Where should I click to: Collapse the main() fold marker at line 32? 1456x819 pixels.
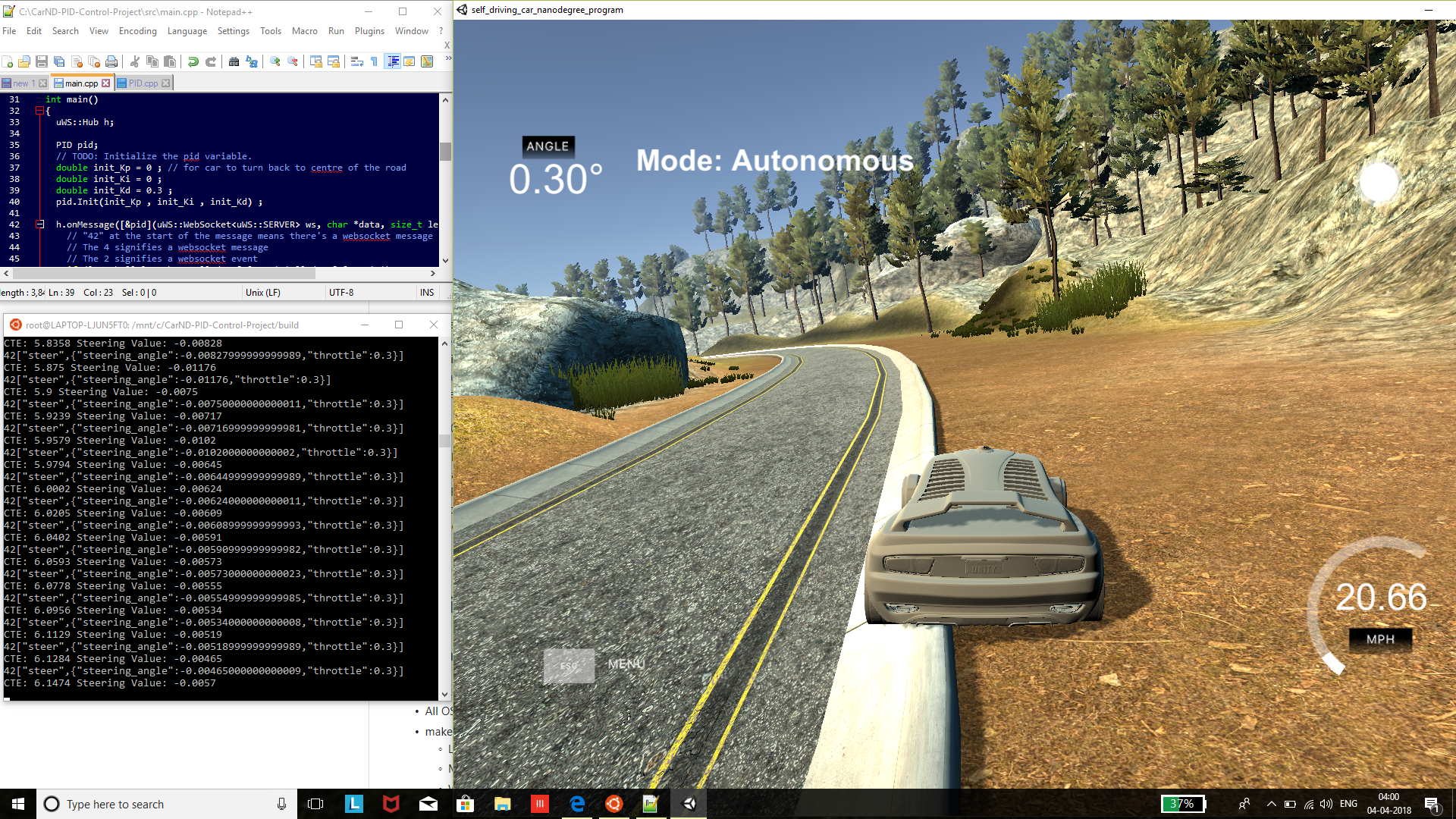tap(39, 111)
